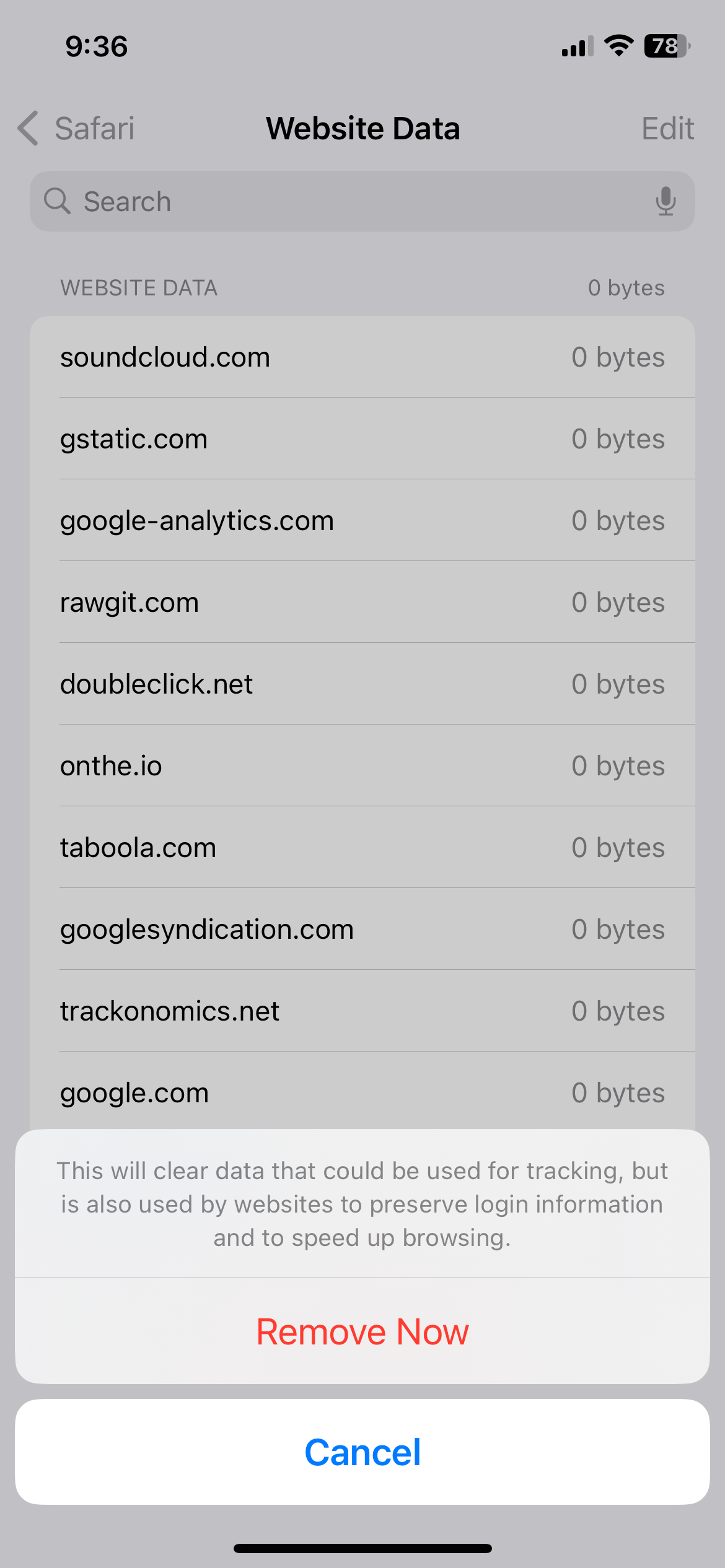This screenshot has height=1568, width=725.
Task: Focus the Search website data field
Action: click(362, 201)
